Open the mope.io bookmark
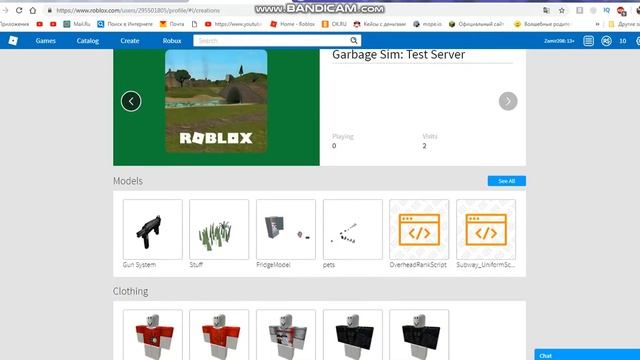 point(427,24)
